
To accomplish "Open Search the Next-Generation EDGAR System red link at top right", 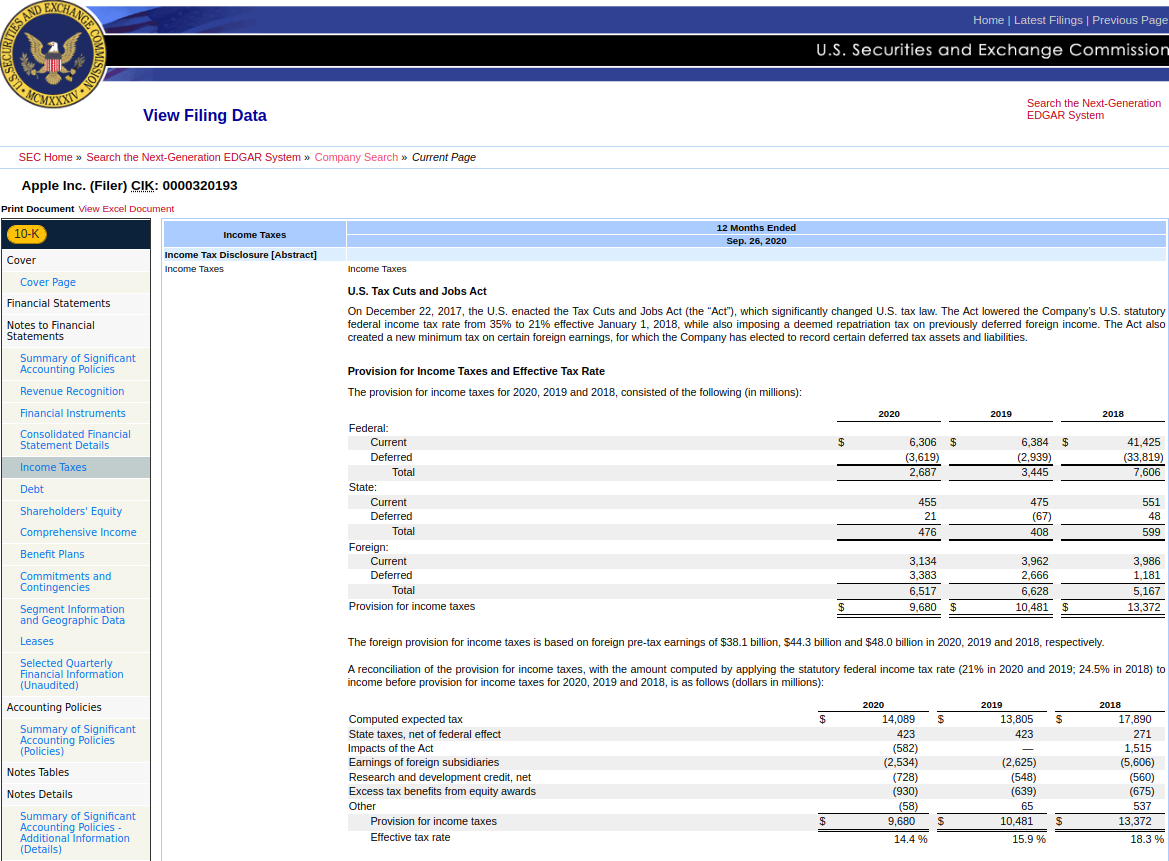I will tap(1093, 109).
